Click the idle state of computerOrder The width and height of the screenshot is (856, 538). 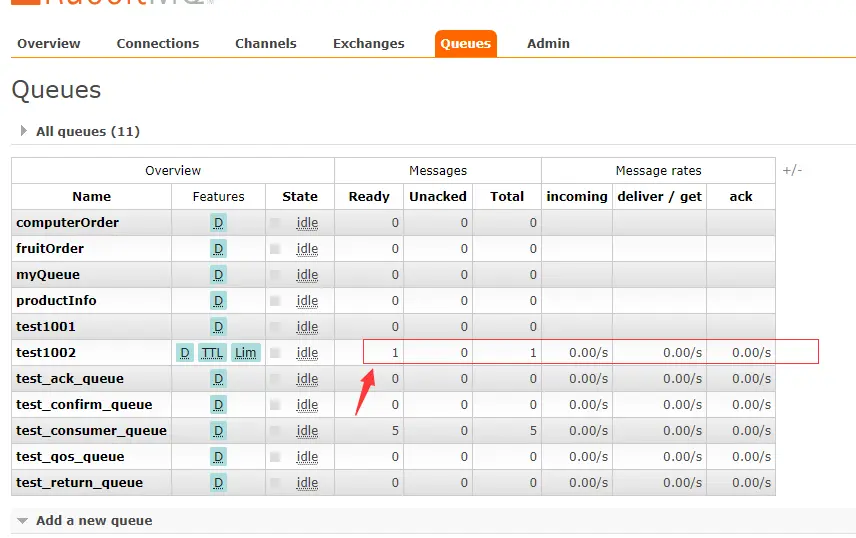pos(307,223)
